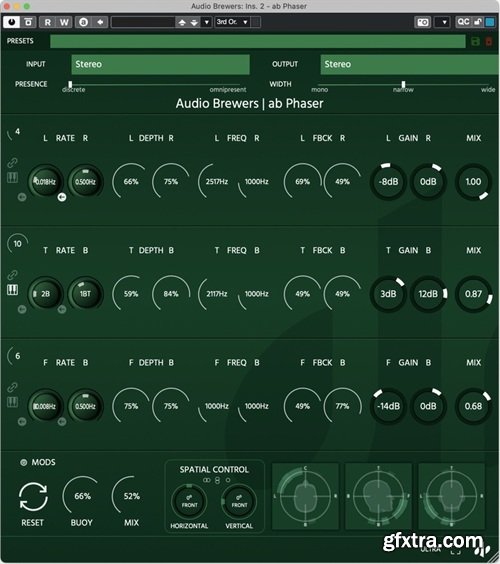Toggle tempo sync keys icon in F/B row
The image size is (500, 564).
pos(13,402)
